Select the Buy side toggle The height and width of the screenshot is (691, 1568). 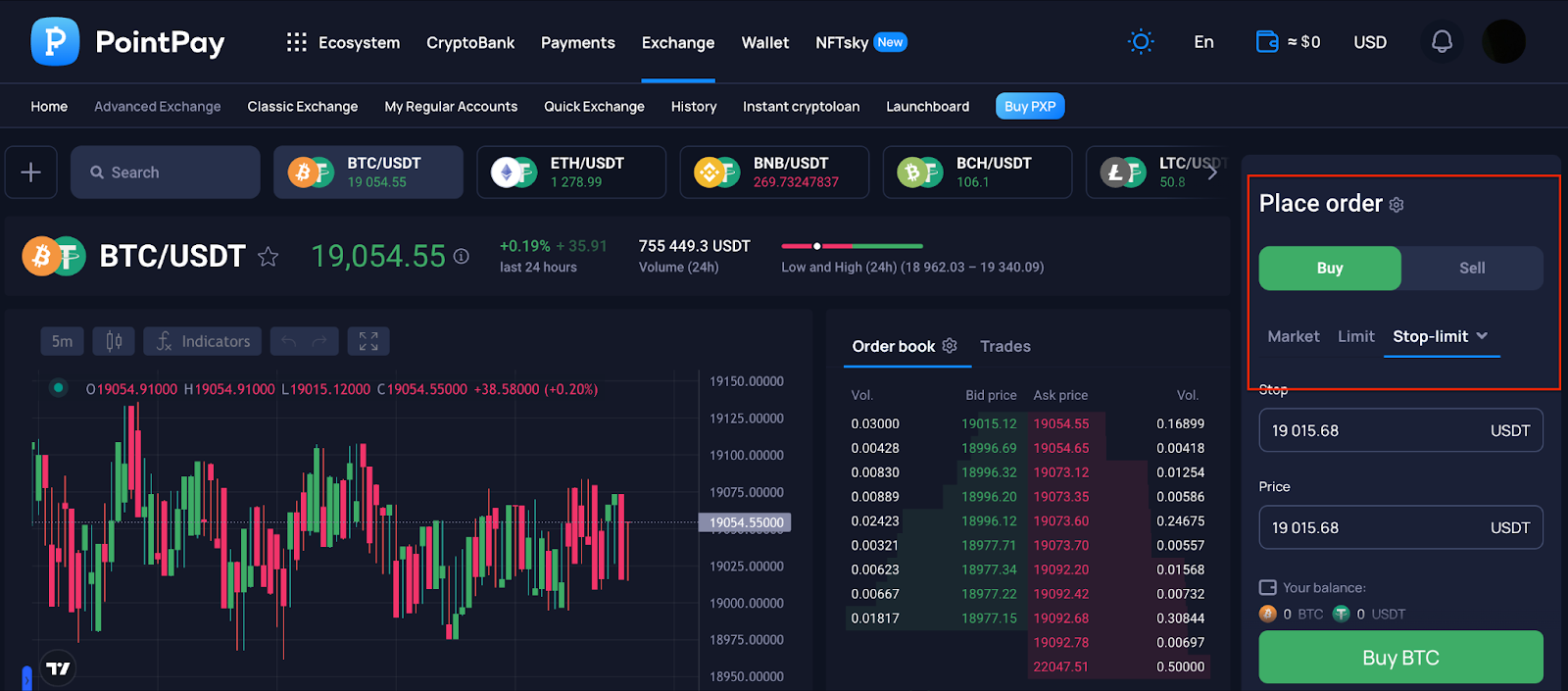point(1330,268)
